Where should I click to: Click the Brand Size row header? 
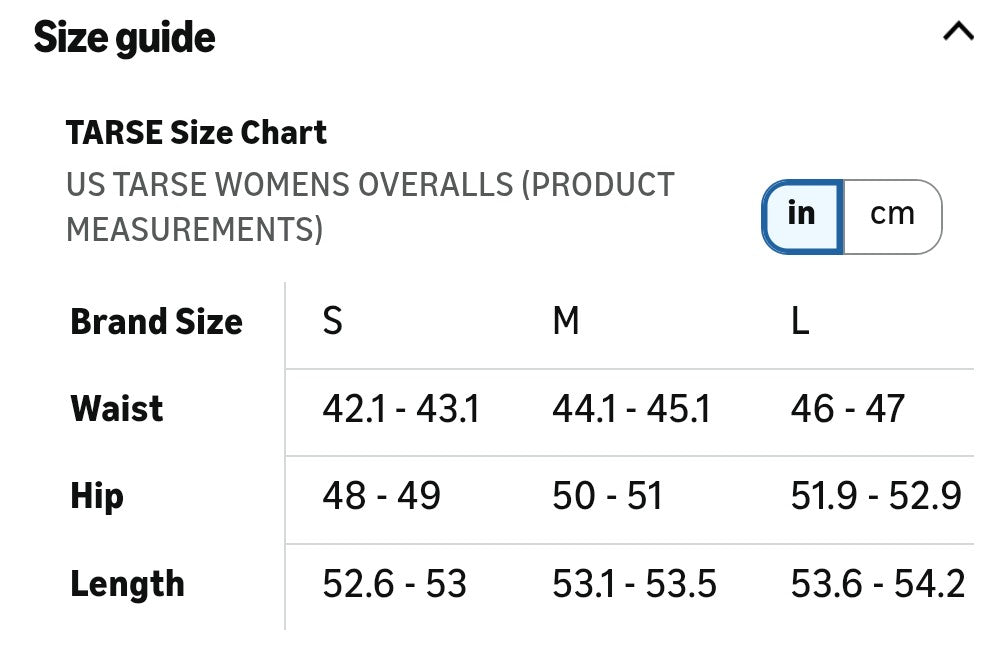(156, 322)
